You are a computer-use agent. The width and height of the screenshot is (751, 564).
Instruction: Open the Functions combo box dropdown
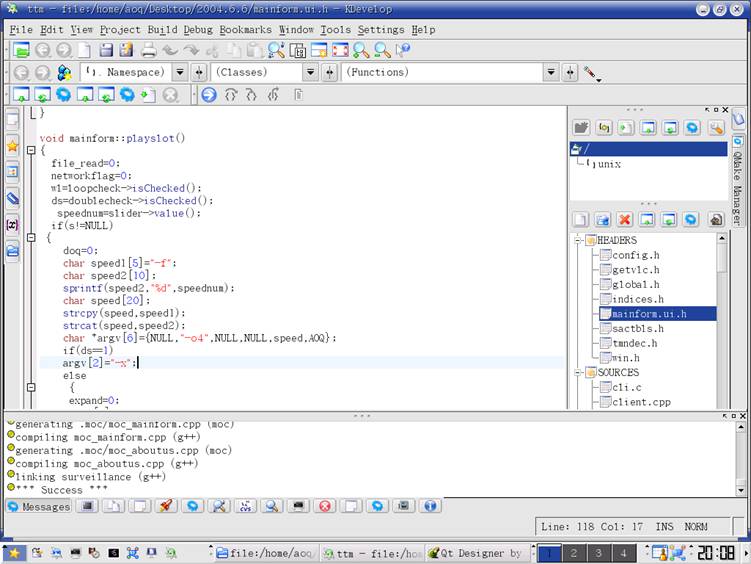(551, 72)
